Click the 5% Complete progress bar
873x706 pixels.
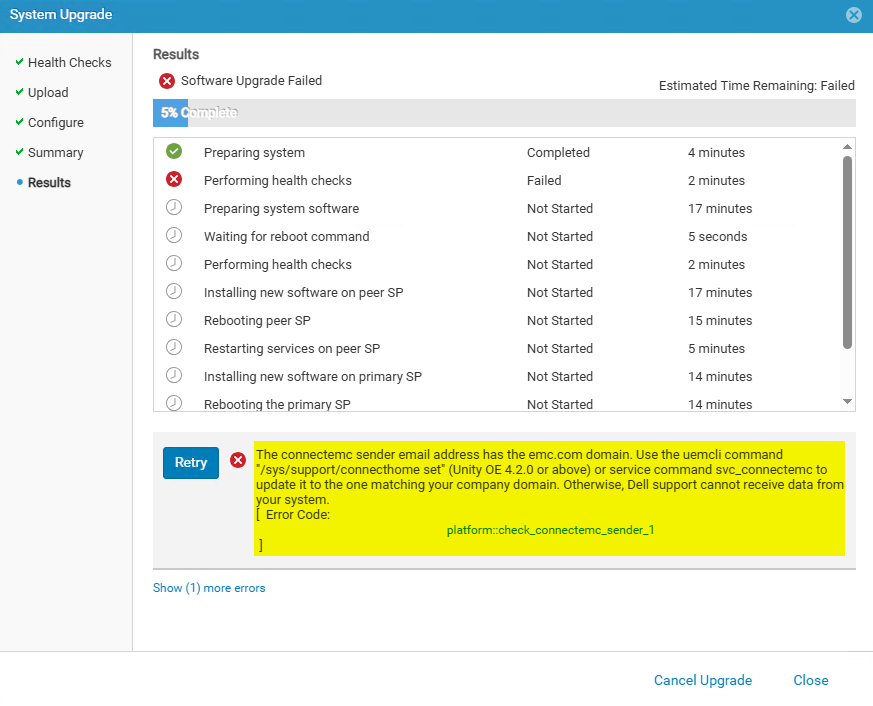click(503, 113)
